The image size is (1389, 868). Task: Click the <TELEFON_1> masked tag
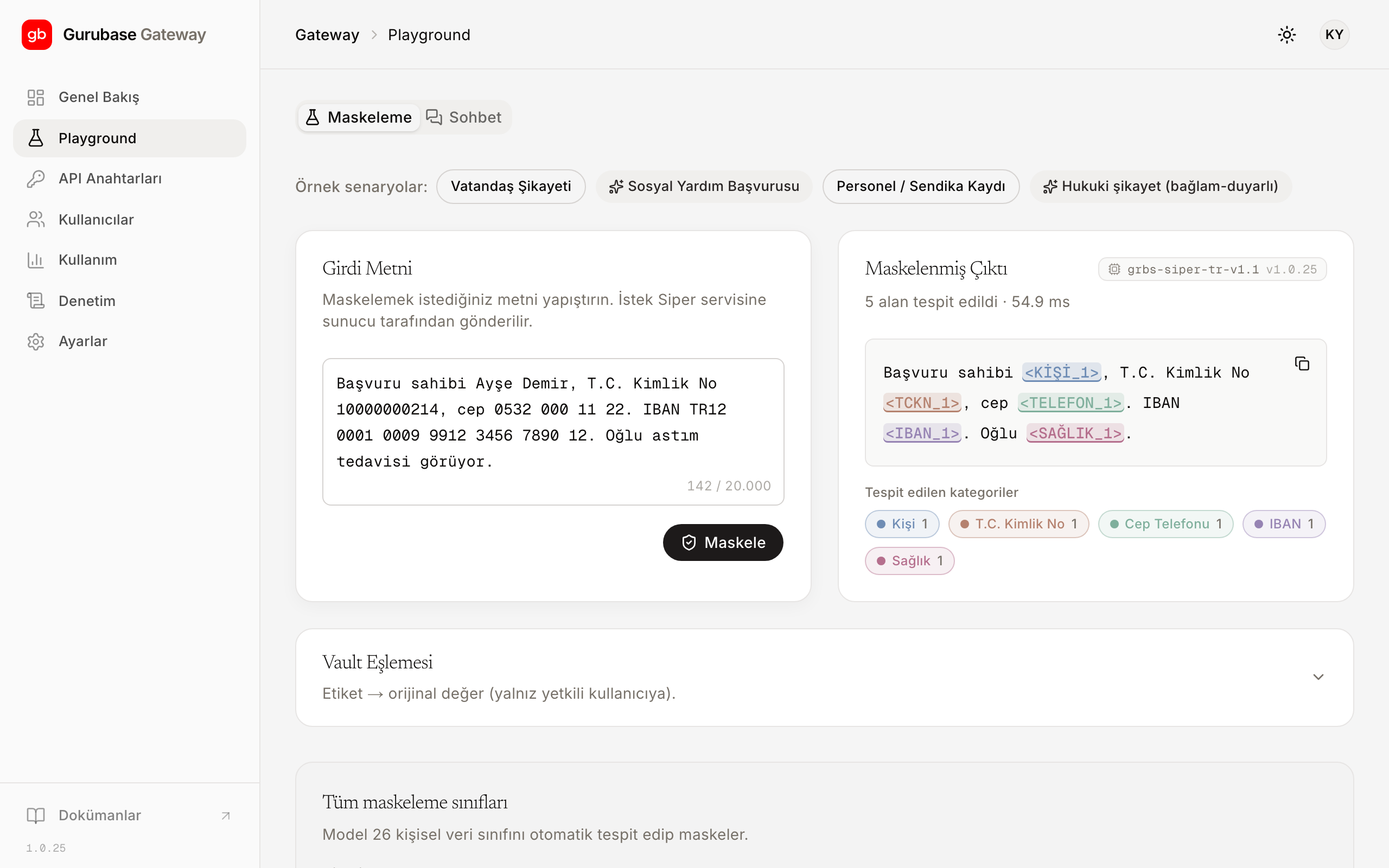click(1071, 403)
